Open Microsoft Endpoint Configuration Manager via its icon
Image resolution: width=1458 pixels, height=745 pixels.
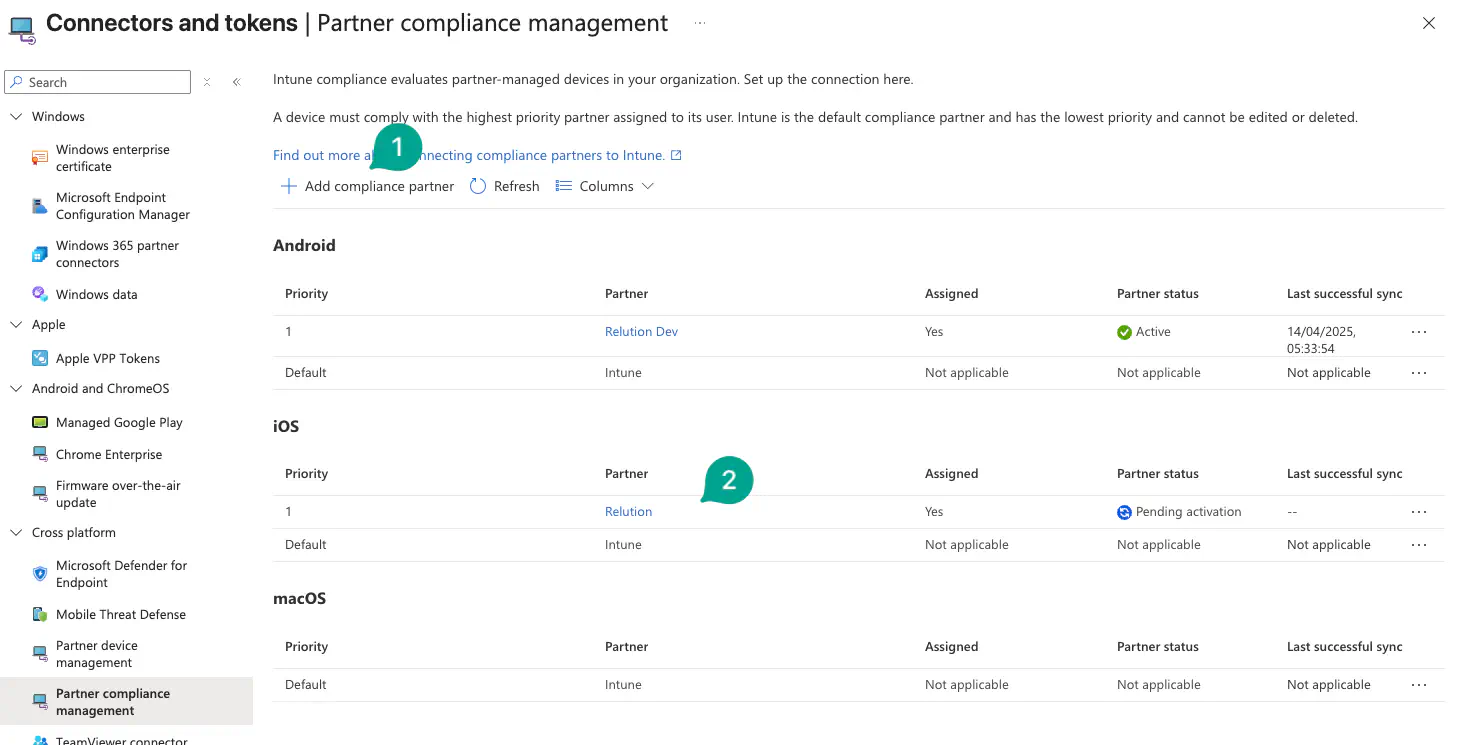(39, 205)
